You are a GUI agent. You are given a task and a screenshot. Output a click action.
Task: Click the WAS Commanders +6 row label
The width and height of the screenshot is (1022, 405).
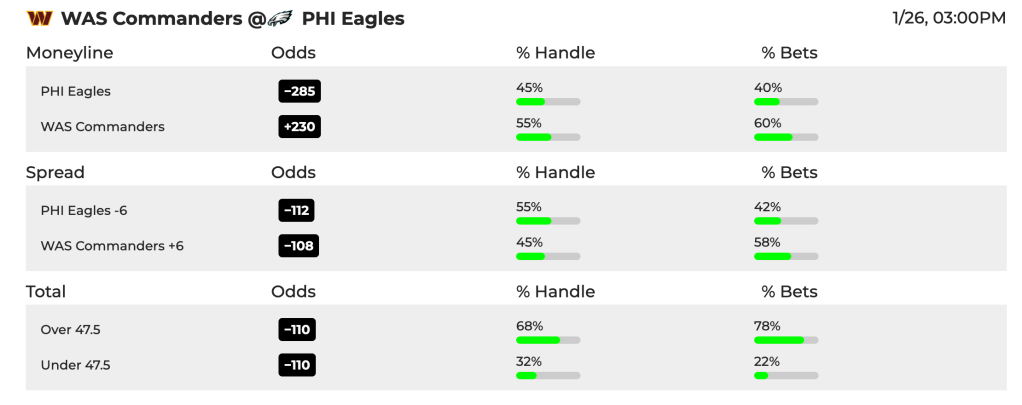(x=112, y=246)
